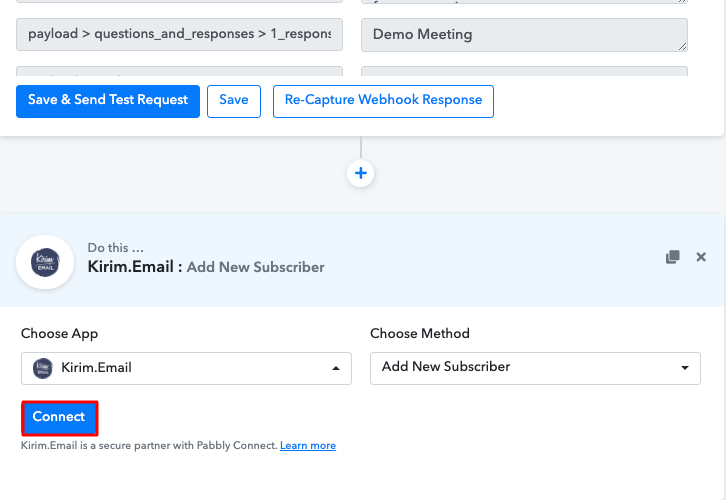This screenshot has width=726, height=500.
Task: Click the Save button
Action: point(234,101)
